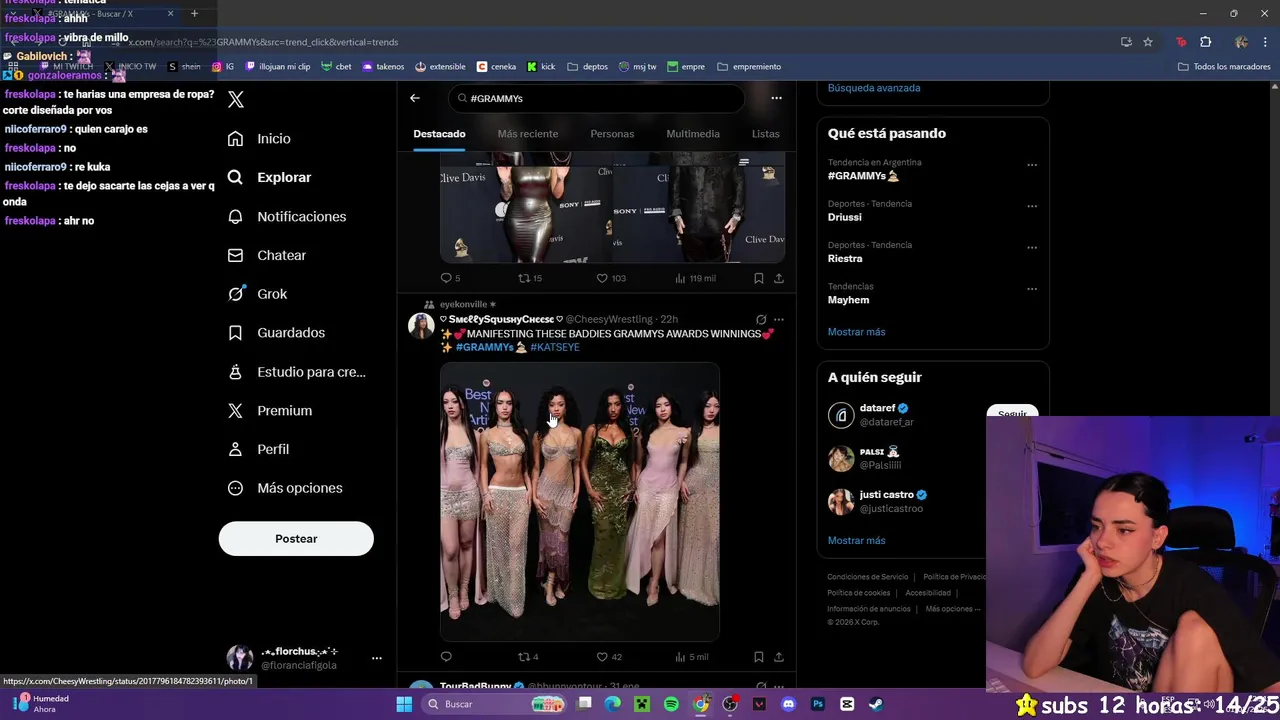The height and width of the screenshot is (720, 1280).
Task: Open the deptos bookmarks folder
Action: point(588,67)
